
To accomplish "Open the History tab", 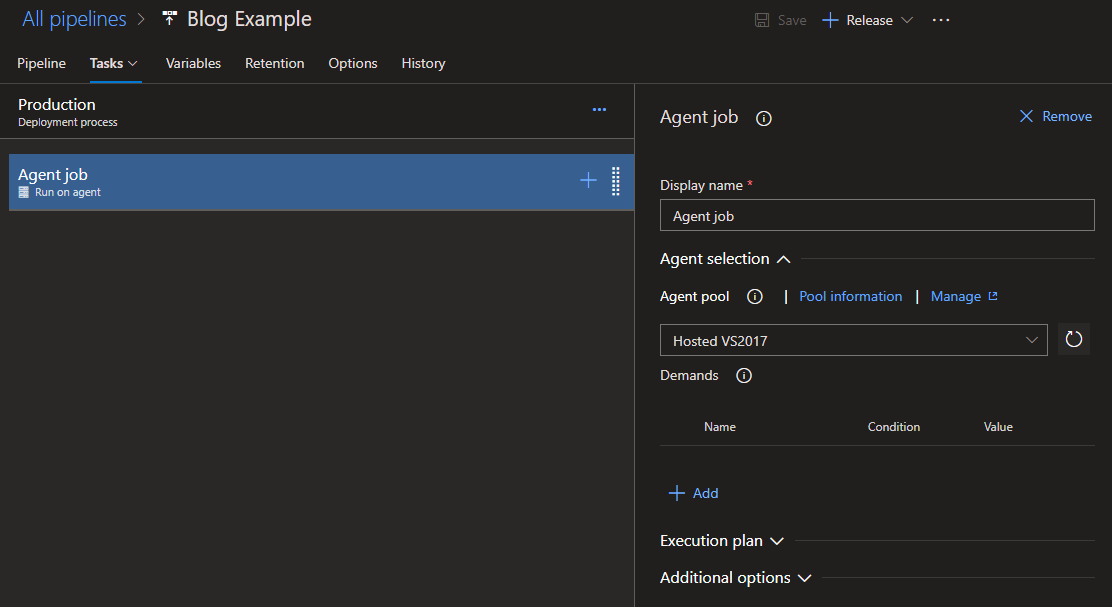I will click(423, 63).
